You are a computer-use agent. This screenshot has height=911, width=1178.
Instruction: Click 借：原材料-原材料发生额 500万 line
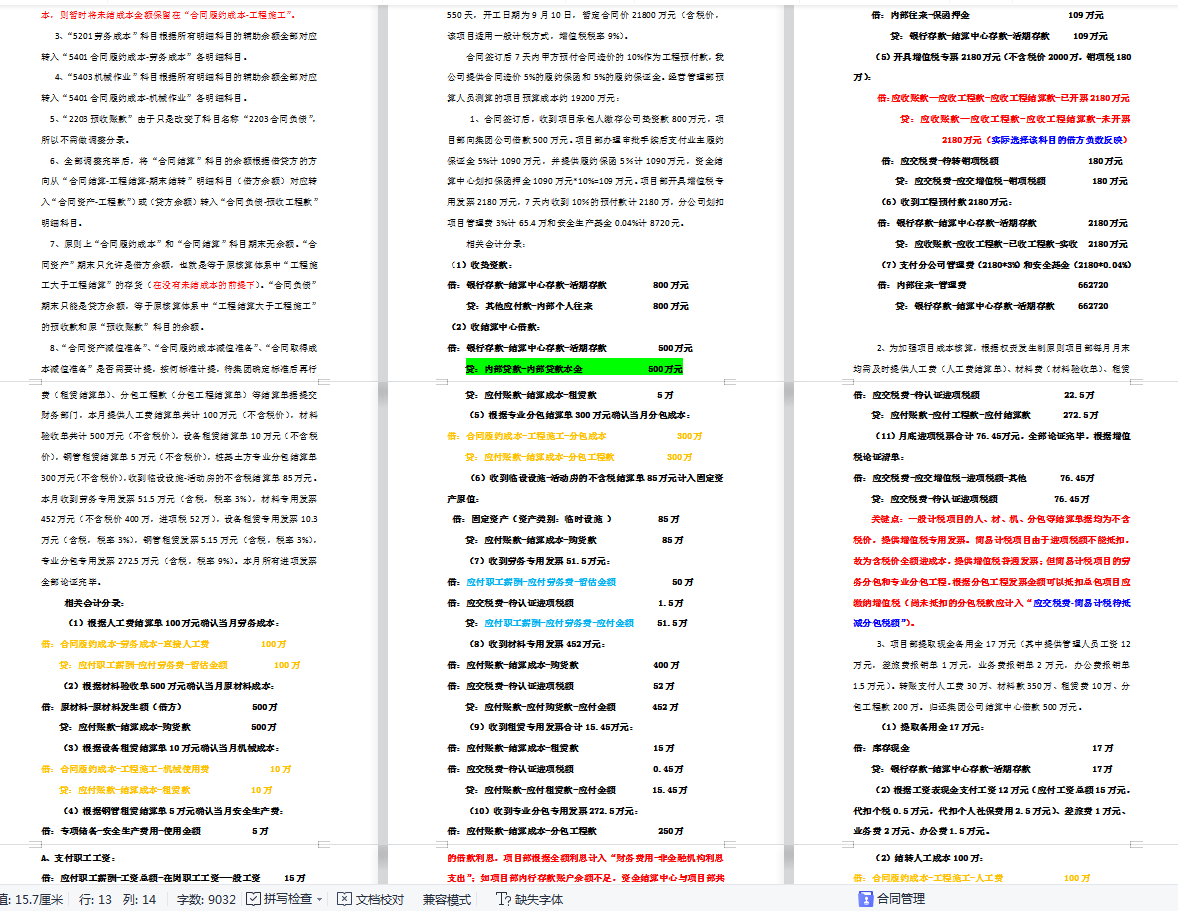(159, 707)
